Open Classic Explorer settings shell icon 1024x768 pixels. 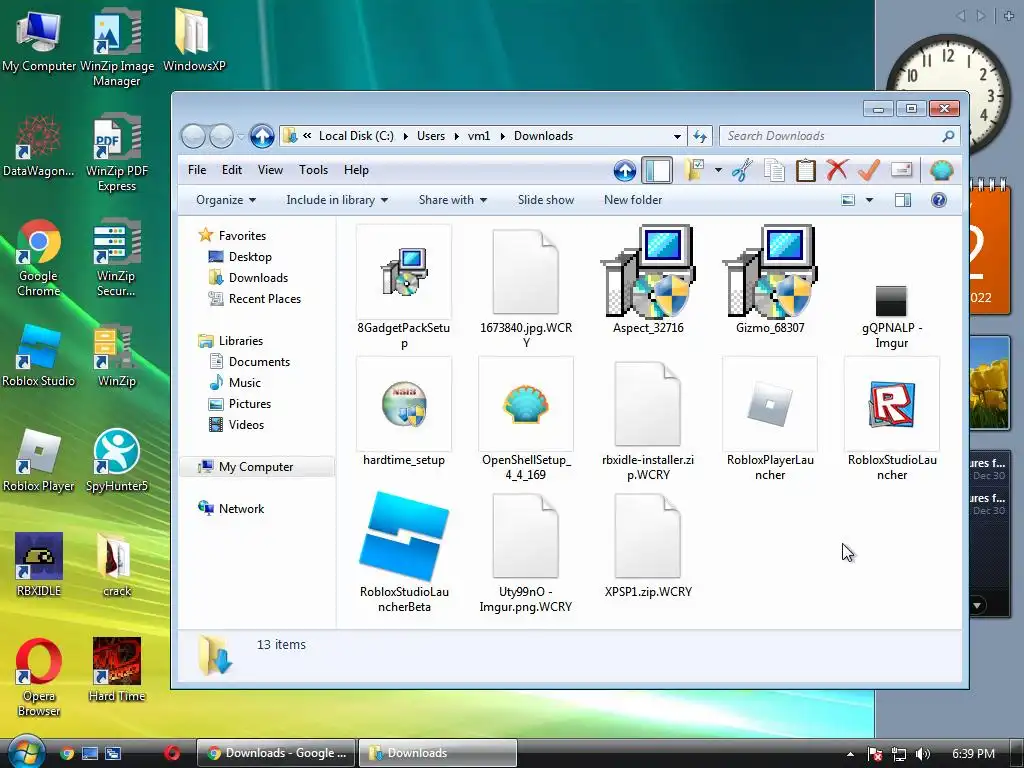(942, 170)
